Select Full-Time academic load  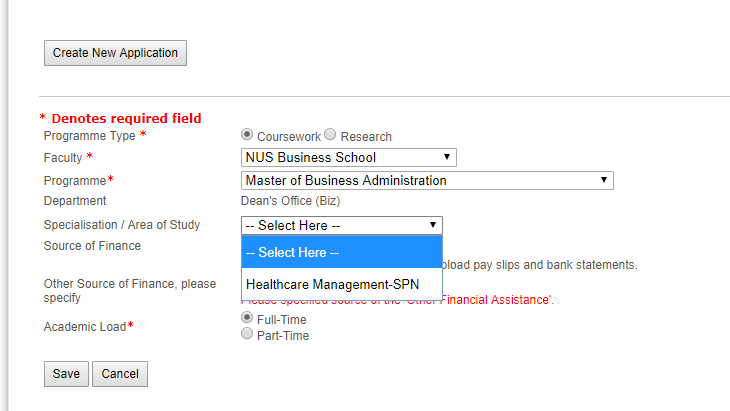coord(247,317)
